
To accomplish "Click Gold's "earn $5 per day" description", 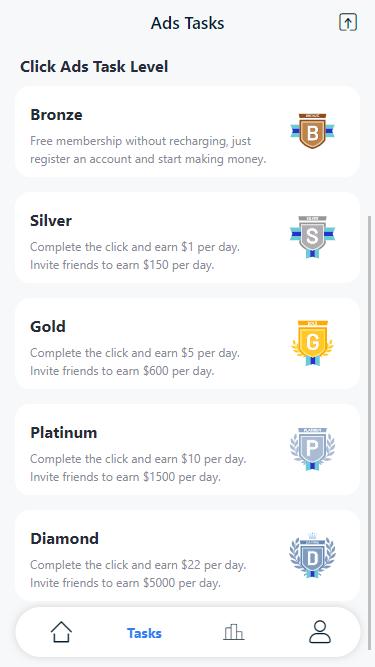I will 199,353.
